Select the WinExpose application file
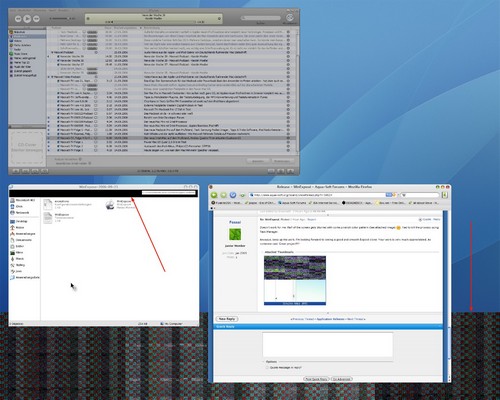Screen dimensions: 500x400 coord(120,204)
